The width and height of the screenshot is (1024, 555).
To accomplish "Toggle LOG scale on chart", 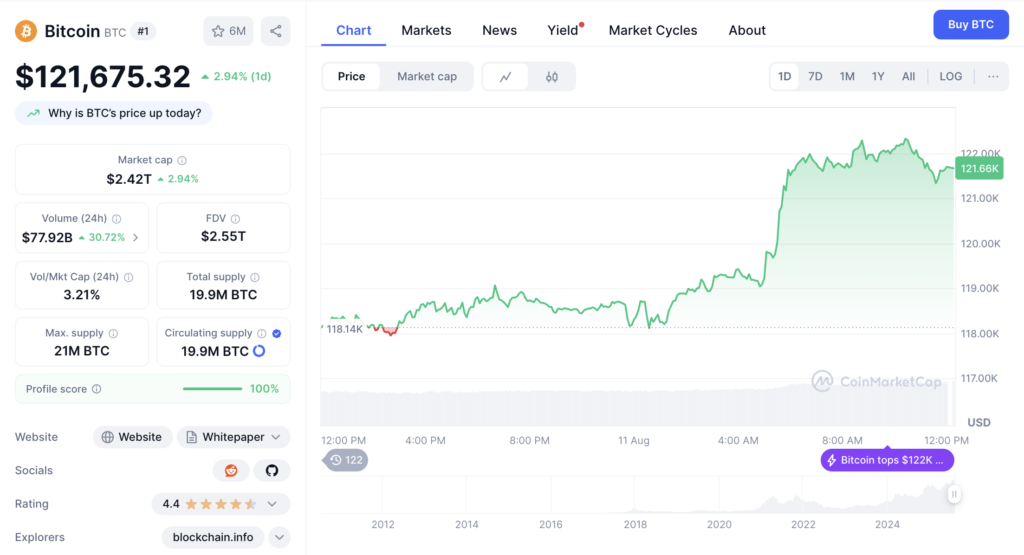I will [x=951, y=76].
